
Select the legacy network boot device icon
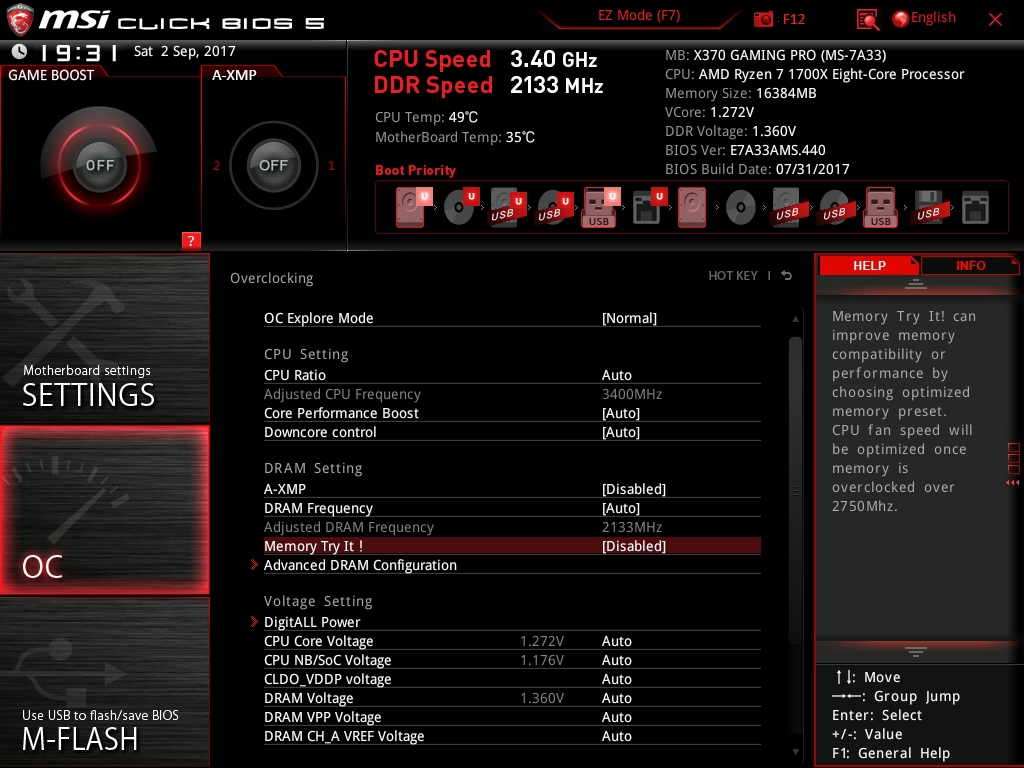pos(976,207)
